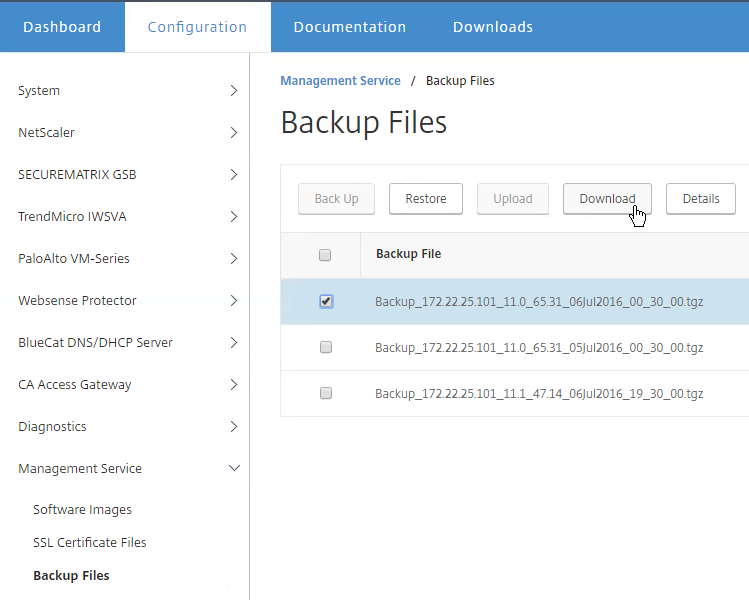
Task: Toggle the select-all checkbox in header
Action: click(325, 255)
